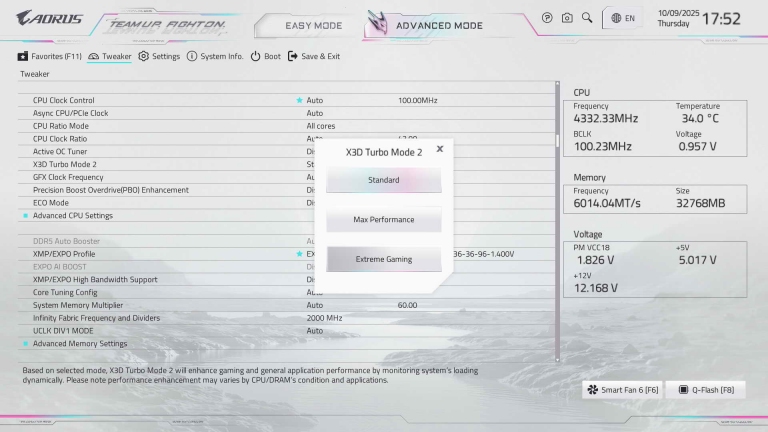Choose Max Performance option

tap(383, 220)
